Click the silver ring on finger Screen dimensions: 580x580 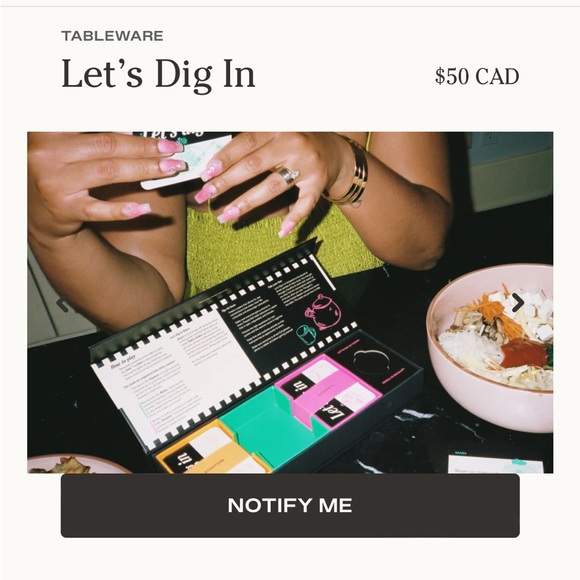click(289, 175)
